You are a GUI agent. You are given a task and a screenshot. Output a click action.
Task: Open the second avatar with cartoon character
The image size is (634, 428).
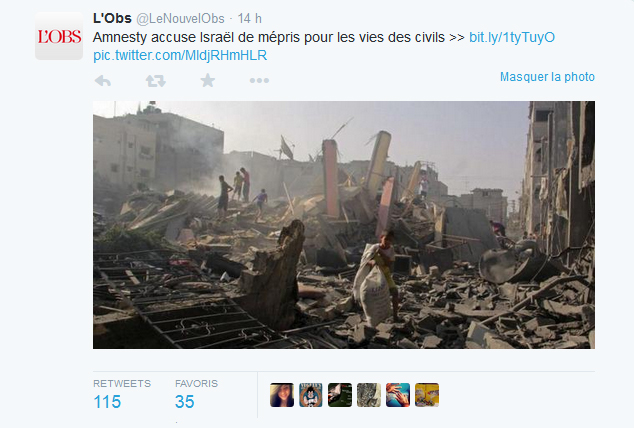coord(311,395)
